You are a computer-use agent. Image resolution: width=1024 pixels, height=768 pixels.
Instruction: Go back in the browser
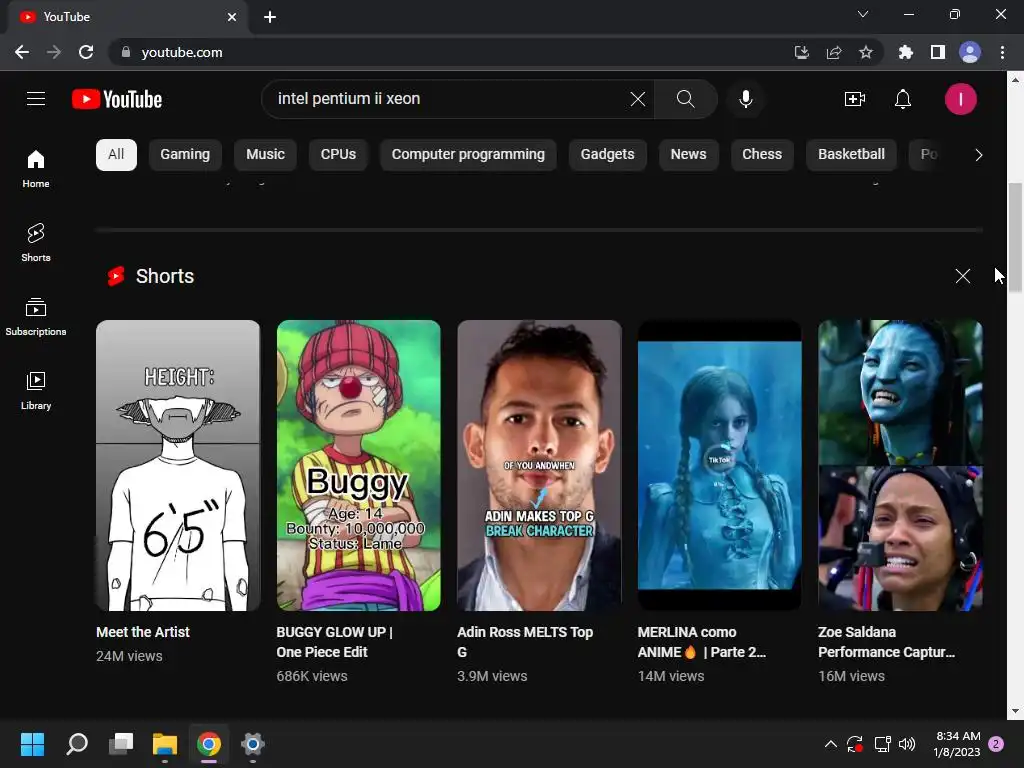[22, 52]
